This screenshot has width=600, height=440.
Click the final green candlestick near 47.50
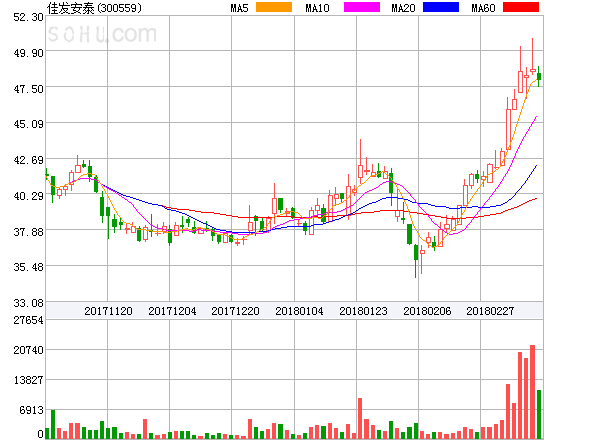pyautogui.click(x=539, y=76)
